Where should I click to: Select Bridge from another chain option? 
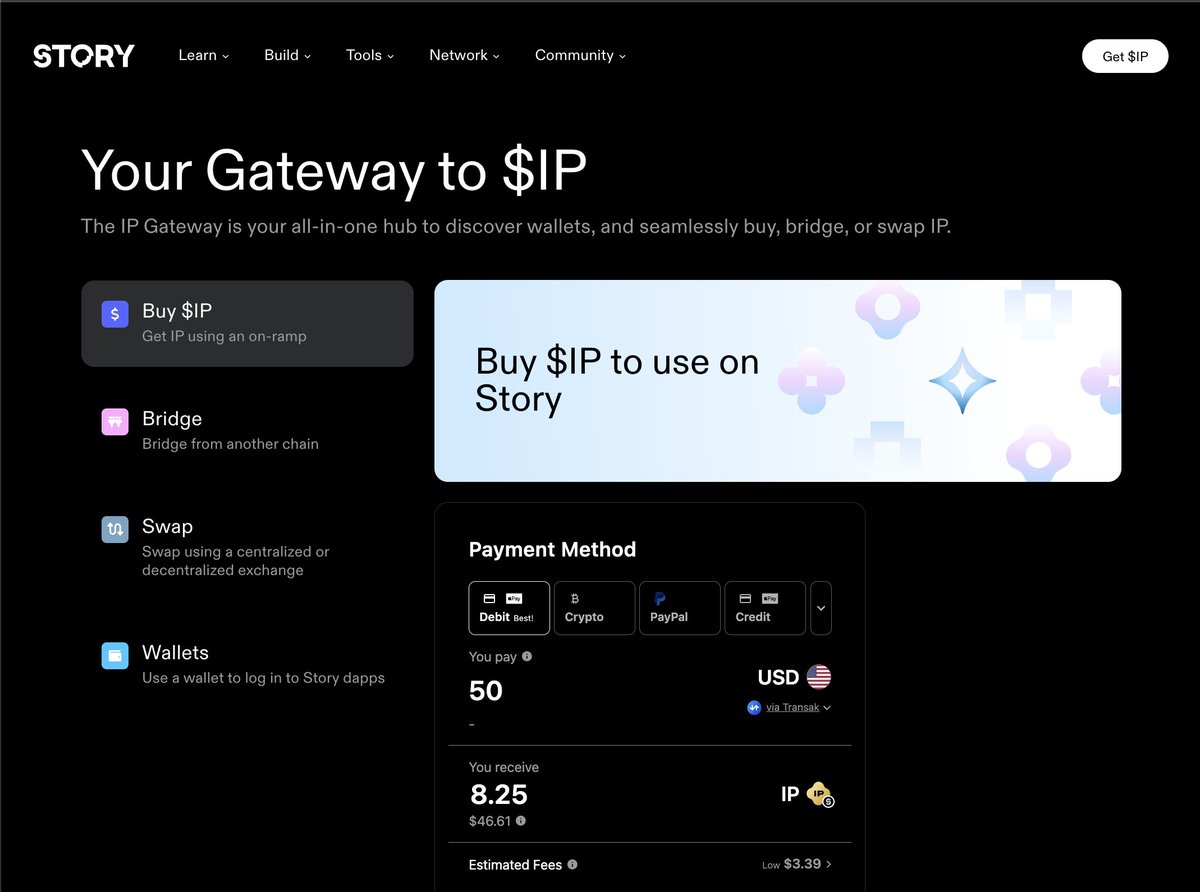247,430
